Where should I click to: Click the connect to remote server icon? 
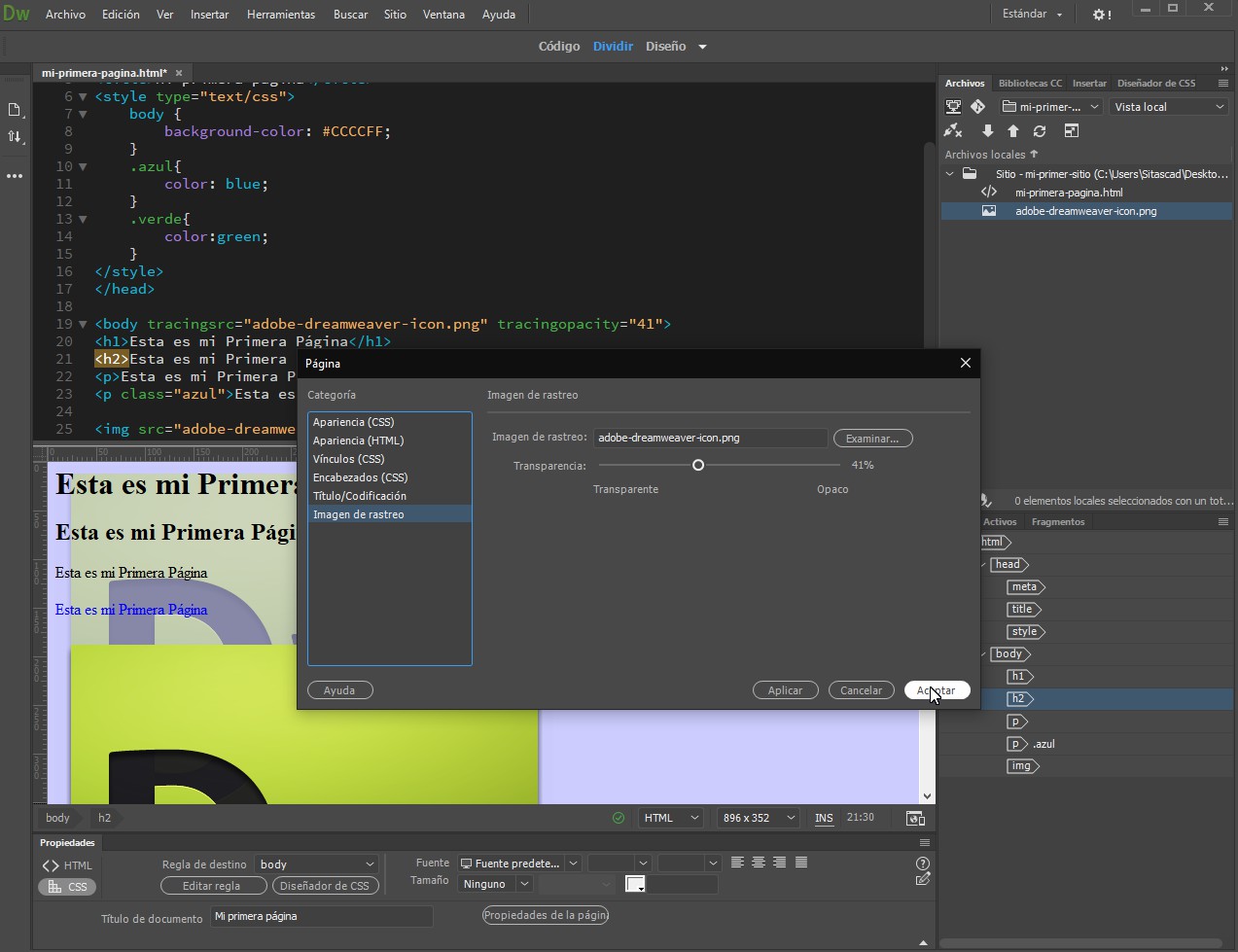point(953,107)
